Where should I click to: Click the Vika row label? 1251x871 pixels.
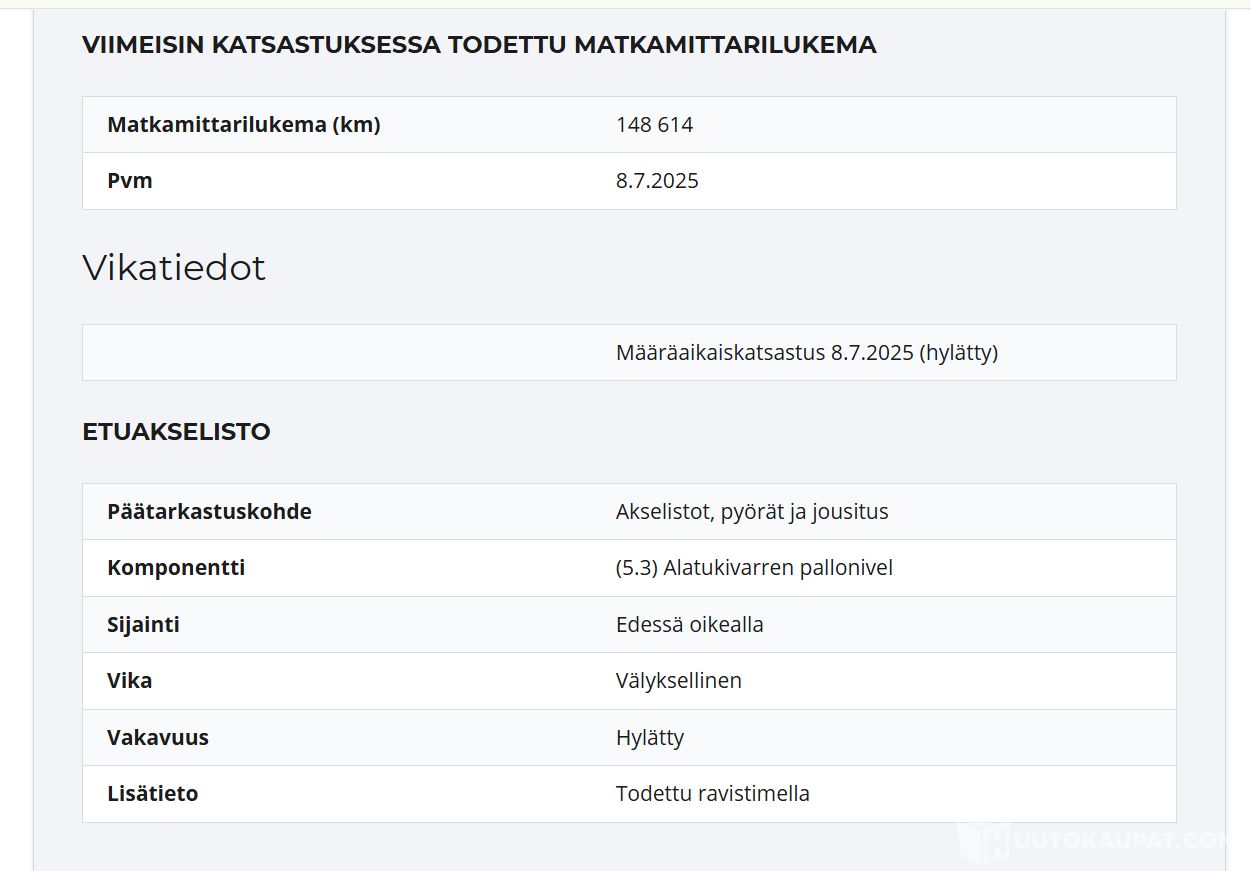click(x=129, y=681)
